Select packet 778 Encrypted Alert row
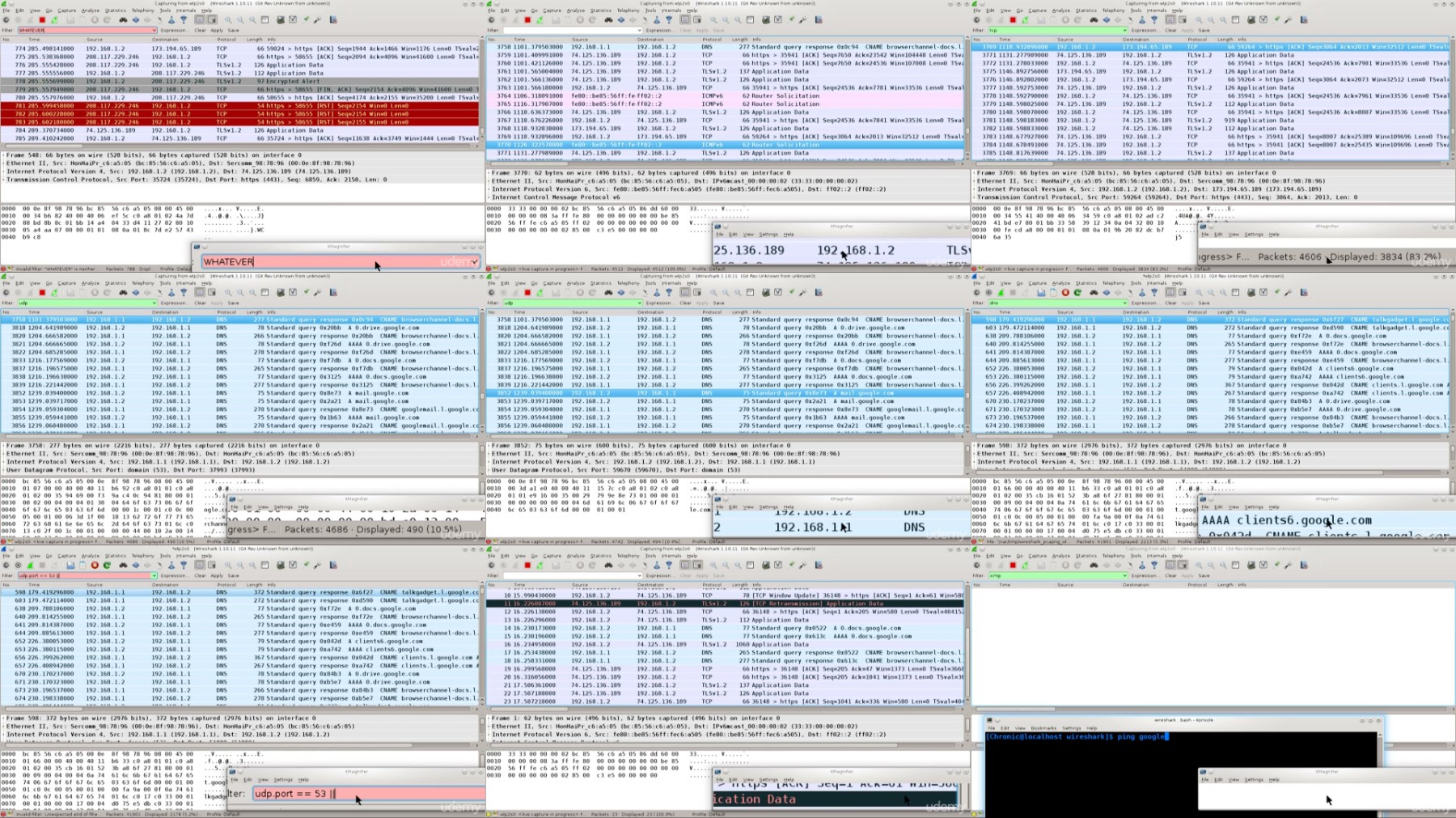 click(x=240, y=81)
